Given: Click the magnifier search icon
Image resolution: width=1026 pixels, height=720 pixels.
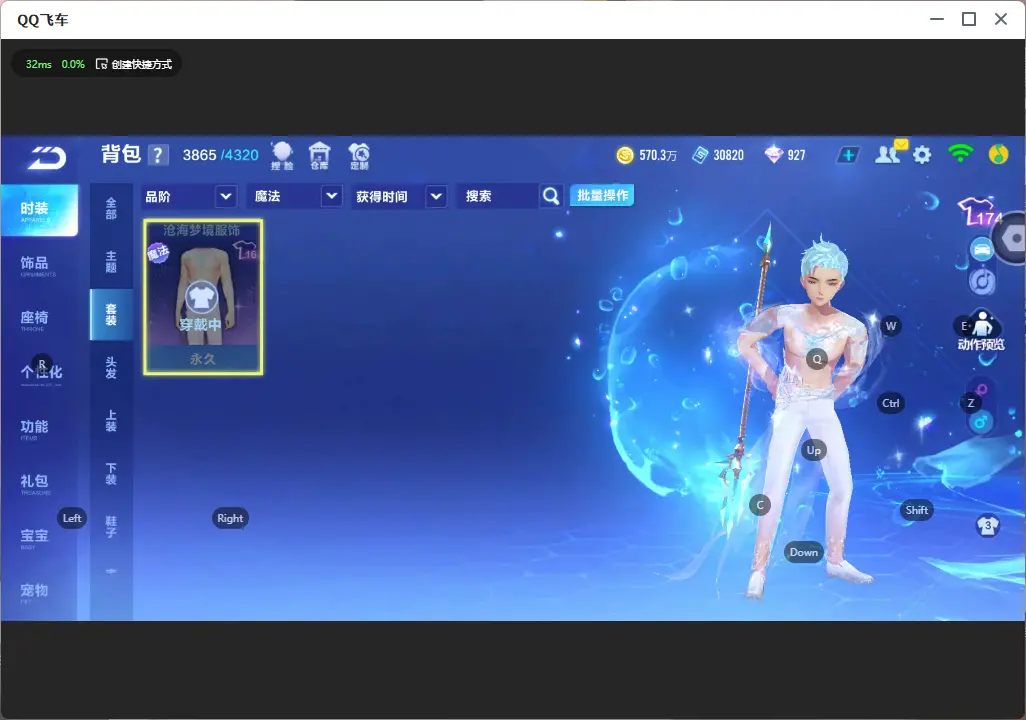Looking at the screenshot, I should [x=551, y=196].
